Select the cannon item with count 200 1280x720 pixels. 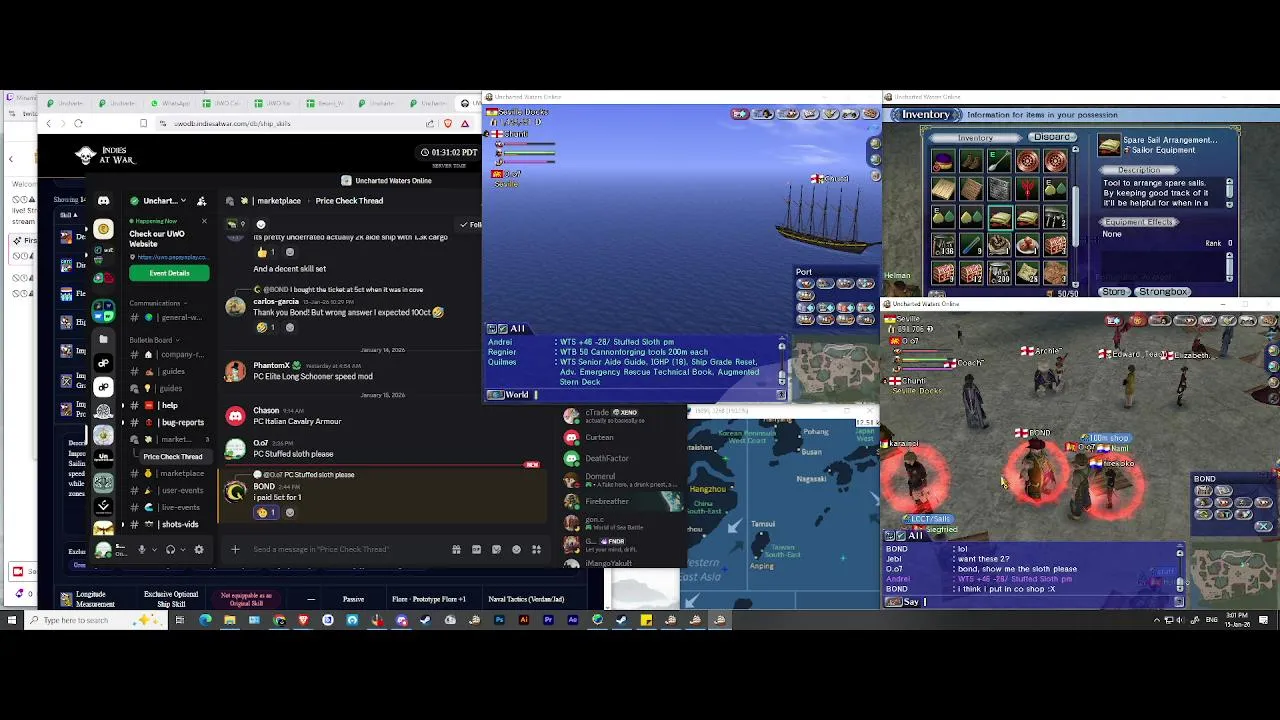pyautogui.click(x=1000, y=273)
